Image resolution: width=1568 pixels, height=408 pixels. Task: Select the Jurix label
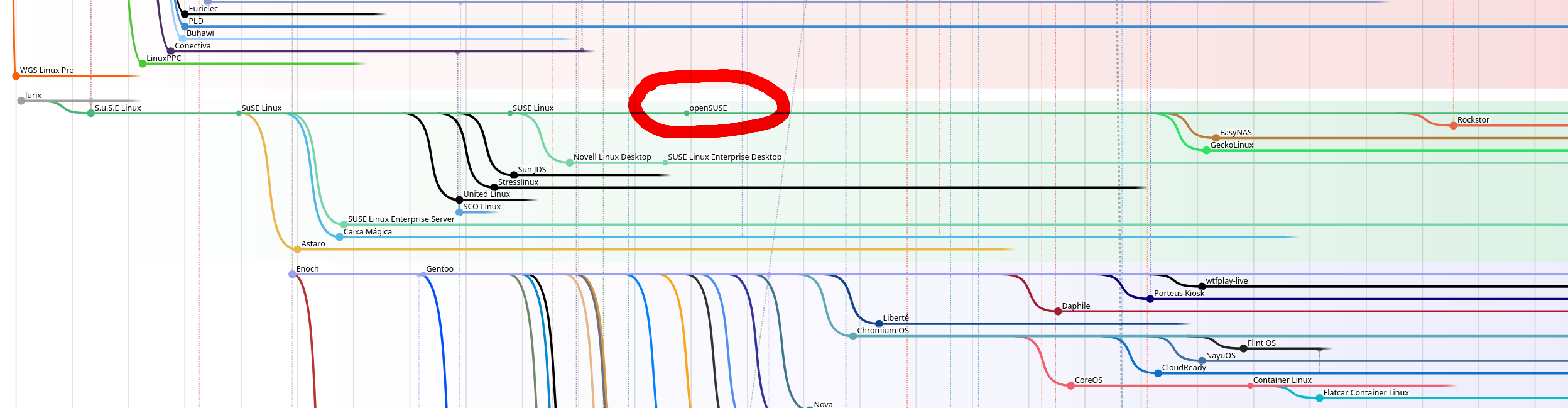(33, 96)
